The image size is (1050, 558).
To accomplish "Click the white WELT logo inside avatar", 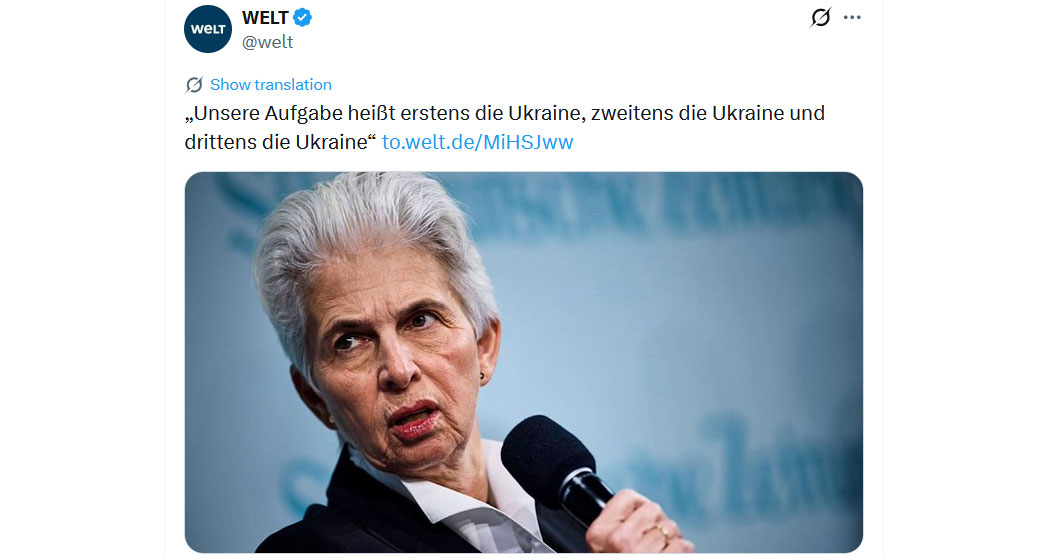I will point(208,29).
